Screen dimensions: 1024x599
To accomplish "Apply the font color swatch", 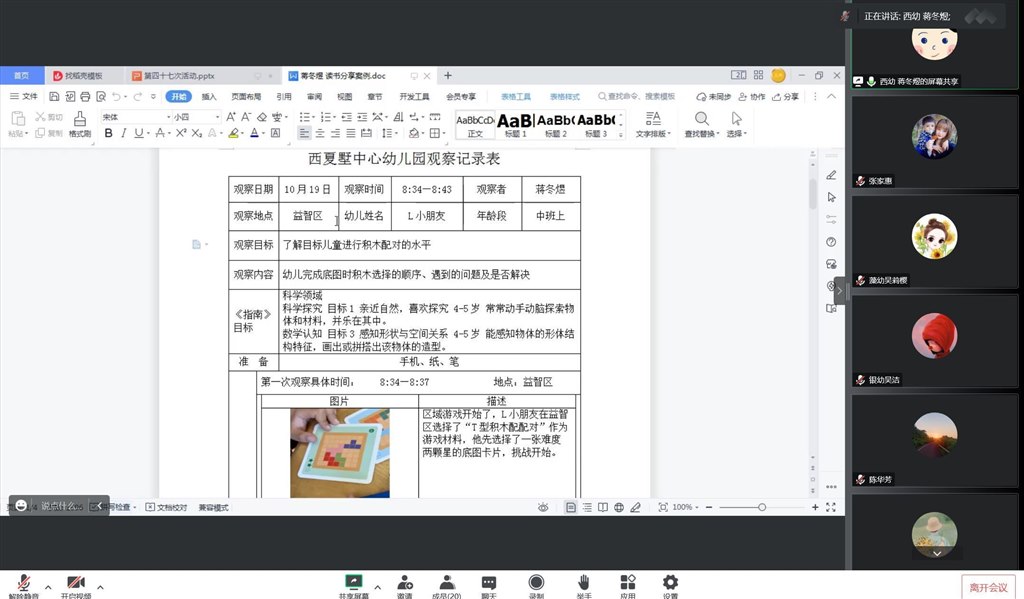I will tap(254, 133).
